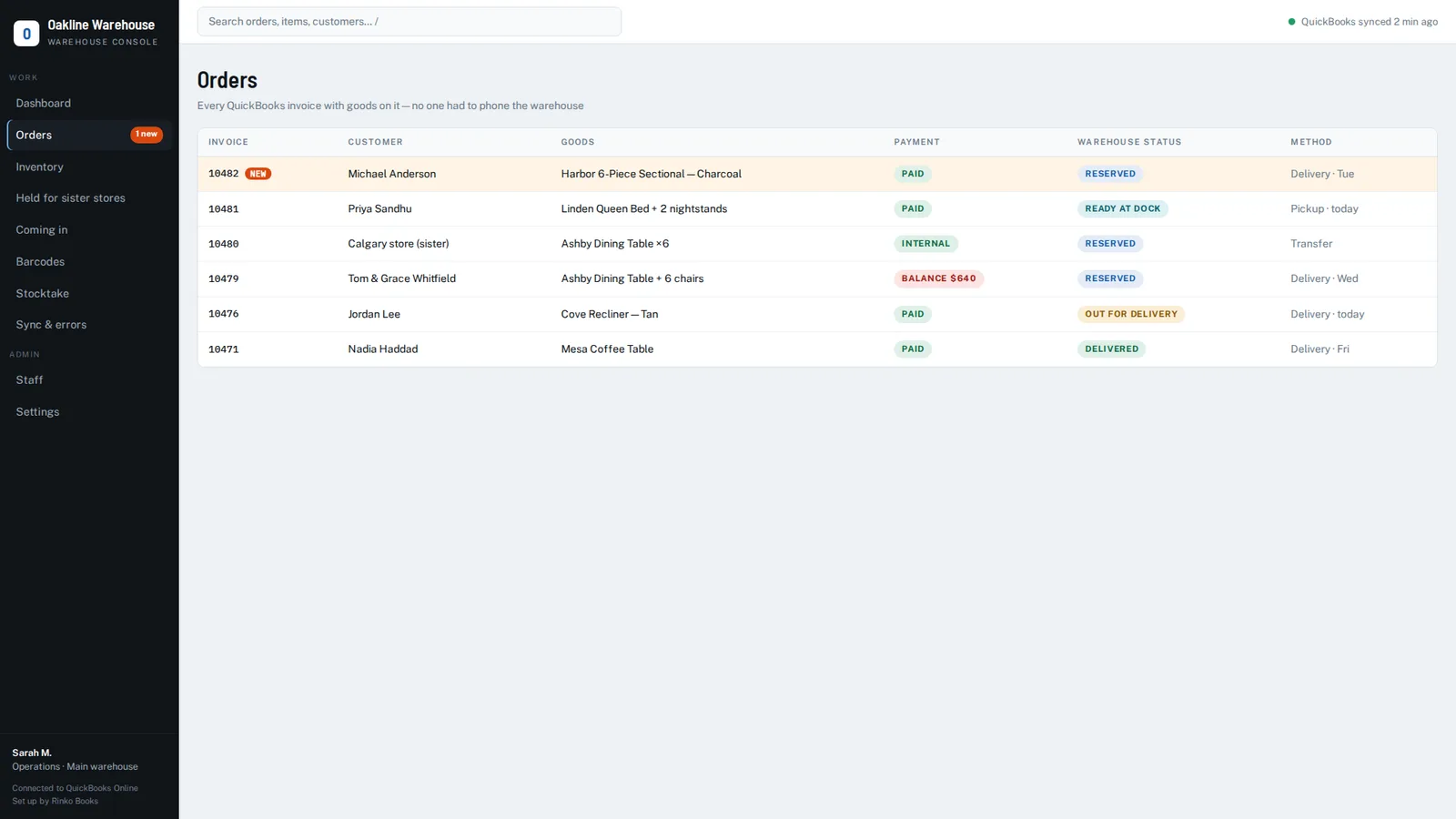
Task: Click the OUT FOR DELIVERY status badge
Action: pos(1131,314)
